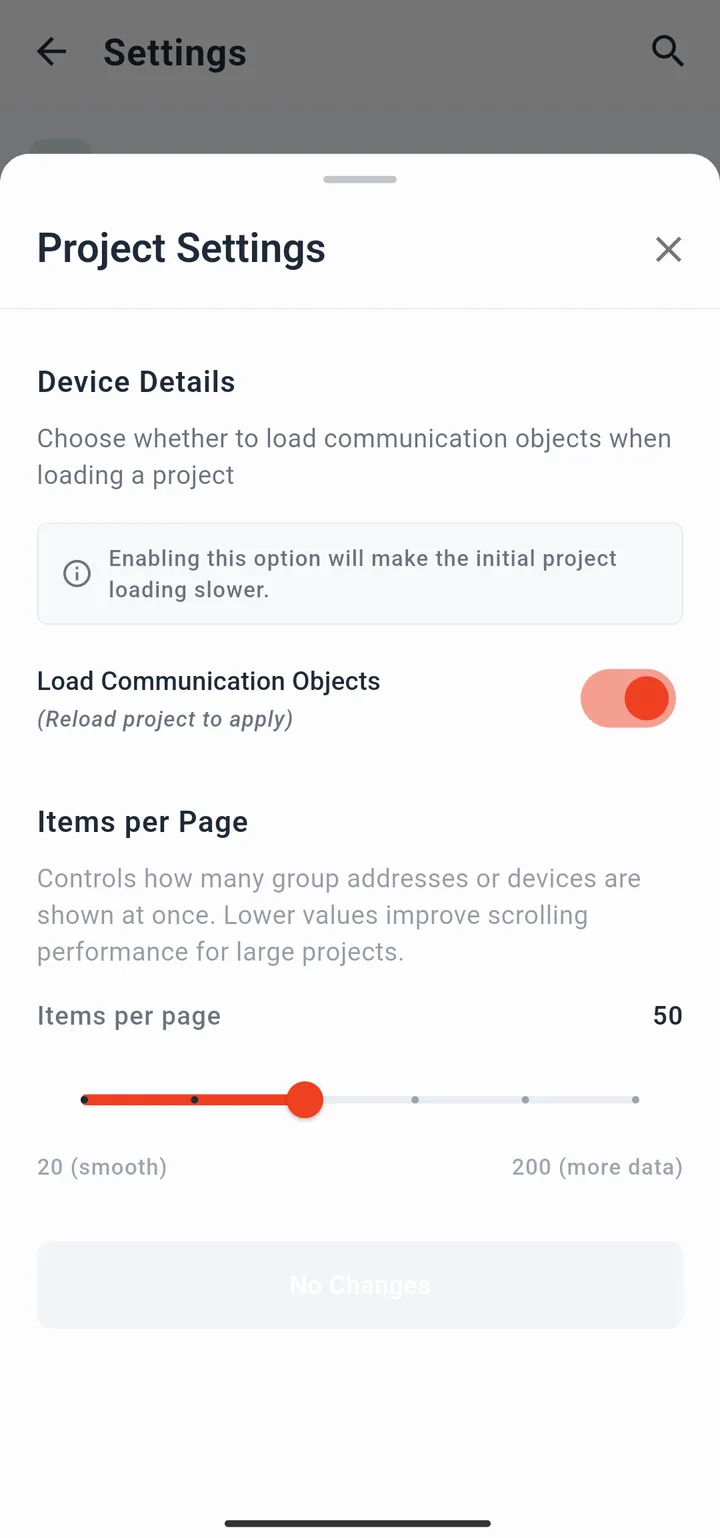Close the Project Settings sheet with X
Screen dimensions: 720x1538
click(x=668, y=249)
